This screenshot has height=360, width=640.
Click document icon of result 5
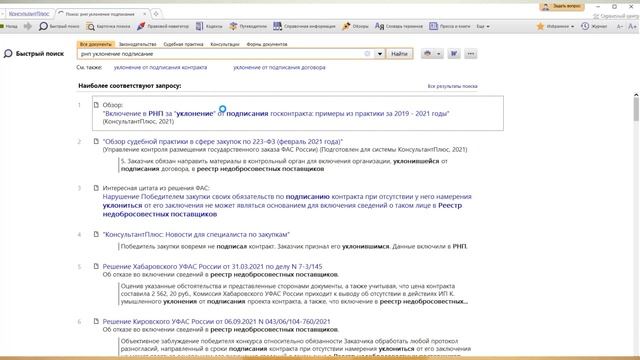click(x=96, y=266)
